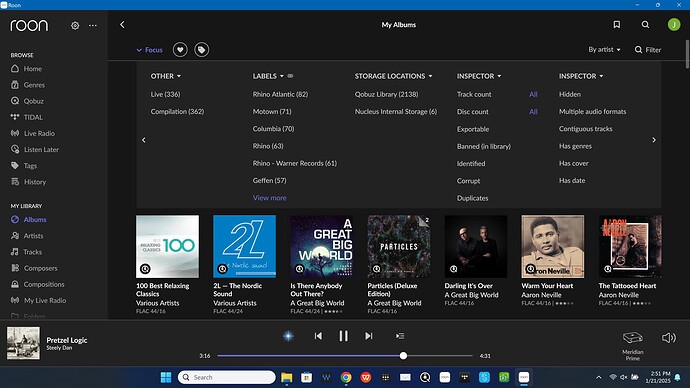Image resolution: width=690 pixels, height=388 pixels.
Task: Open the profile avatar J
Action: 674,25
